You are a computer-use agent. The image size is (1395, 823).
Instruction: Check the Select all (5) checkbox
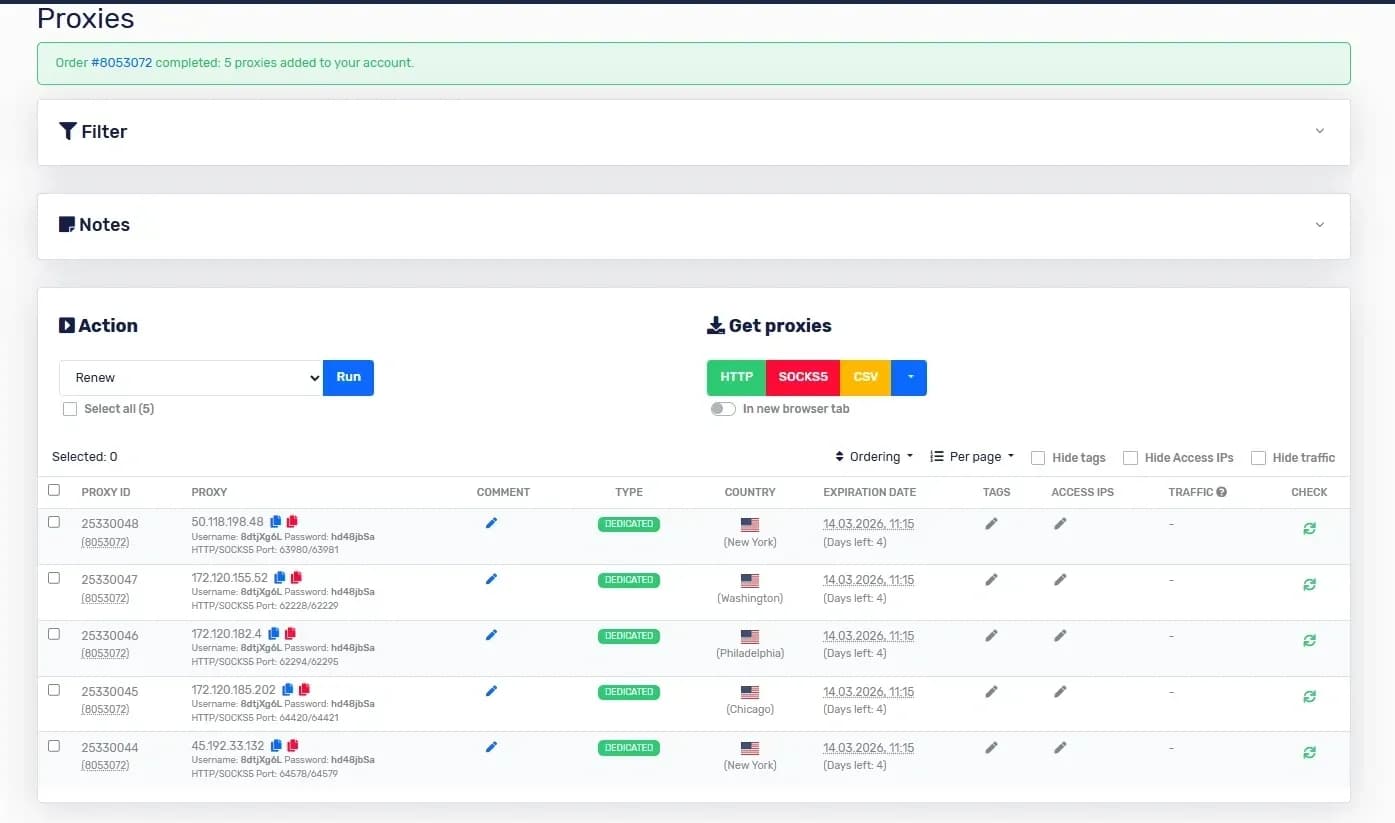[x=70, y=409]
